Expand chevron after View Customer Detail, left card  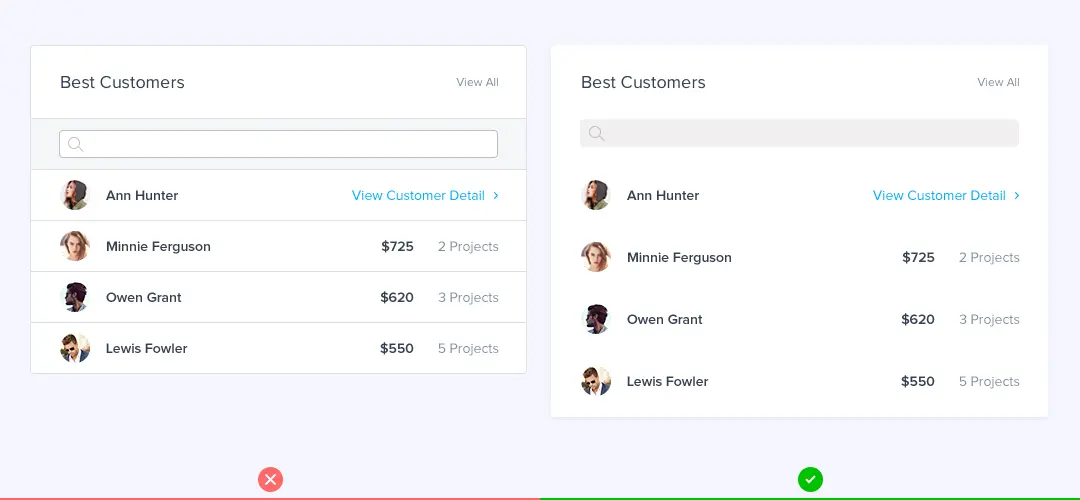(x=496, y=196)
